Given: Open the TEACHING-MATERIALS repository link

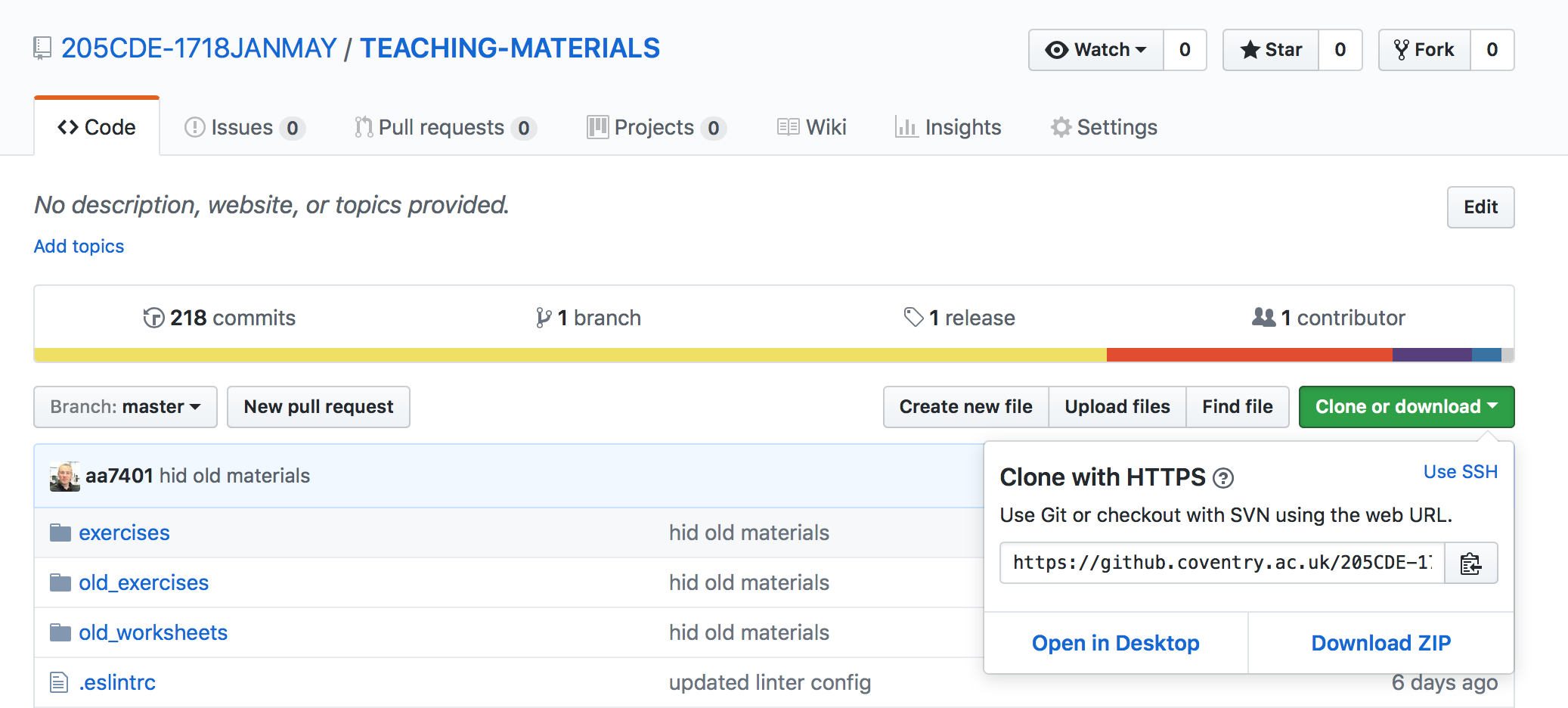Looking at the screenshot, I should coord(510,48).
